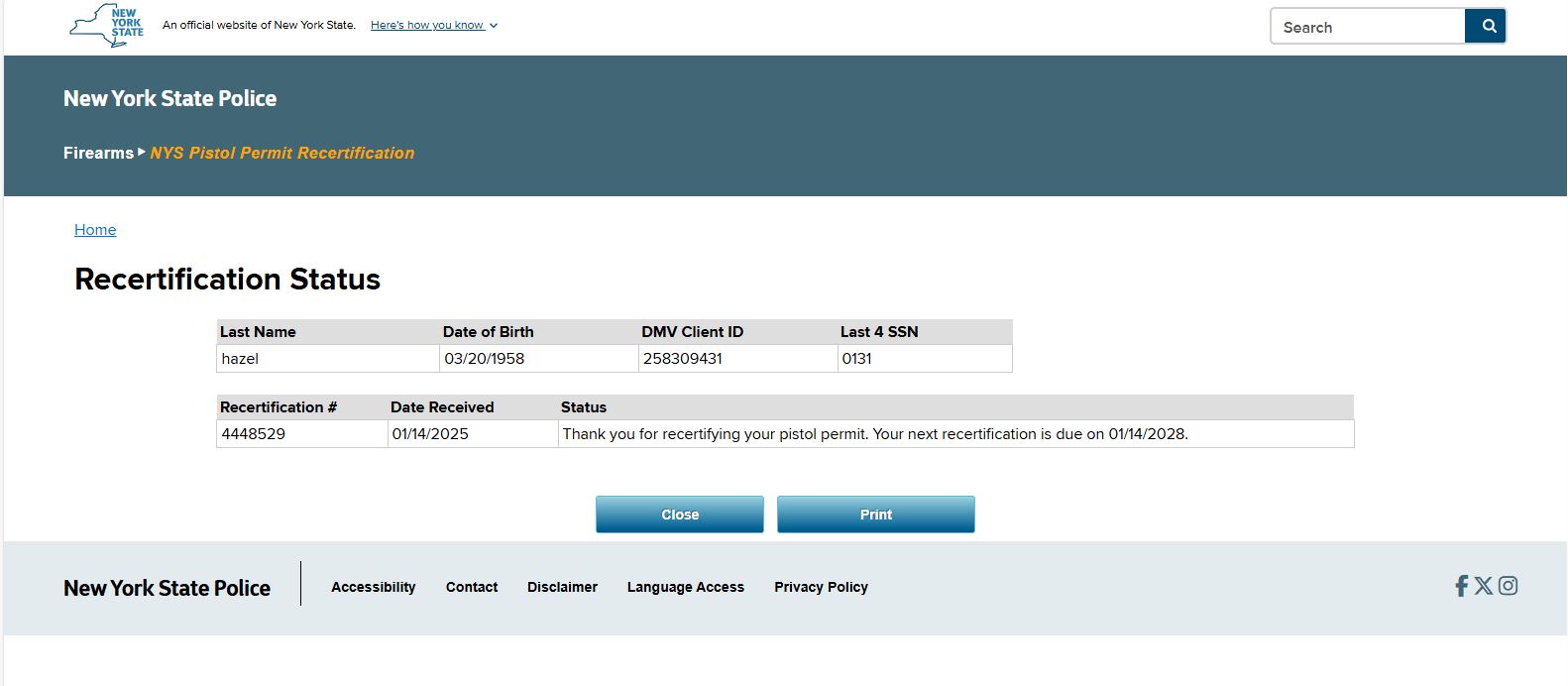The image size is (1568, 686).
Task: Go to Firearms breadcrumb
Action: pyautogui.click(x=98, y=153)
